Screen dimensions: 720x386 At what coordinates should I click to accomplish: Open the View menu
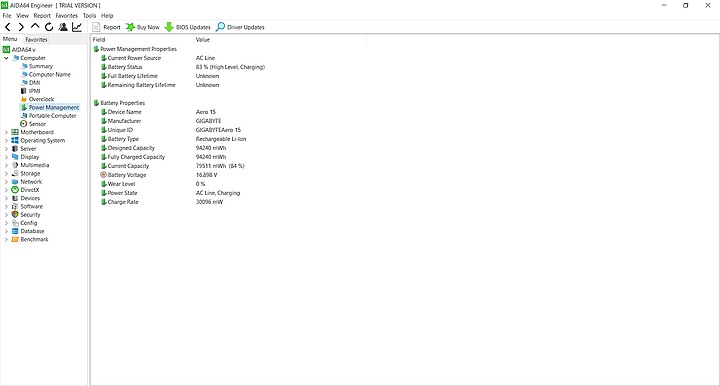pos(22,16)
